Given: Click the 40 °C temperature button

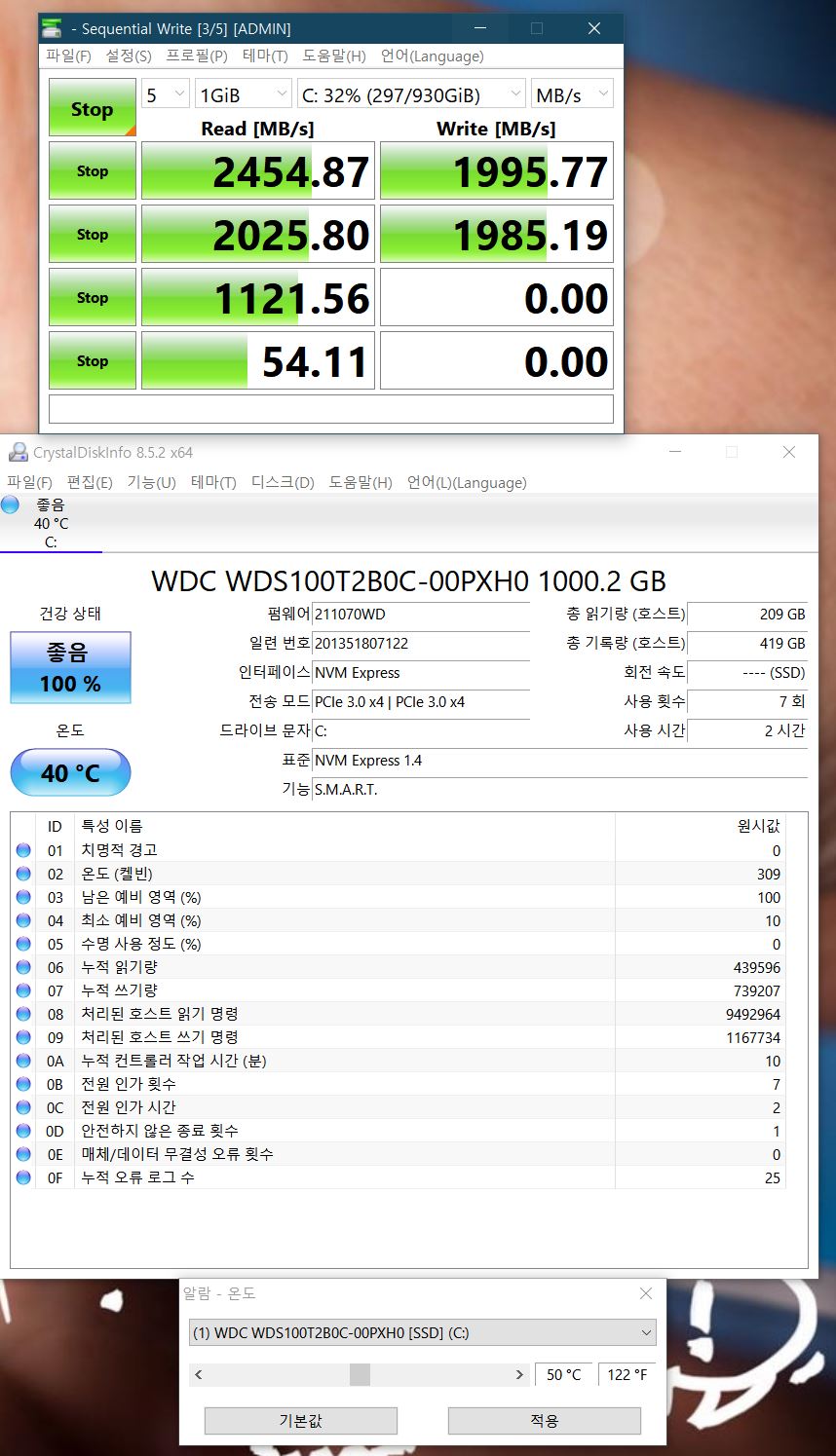Looking at the screenshot, I should tap(70, 772).
